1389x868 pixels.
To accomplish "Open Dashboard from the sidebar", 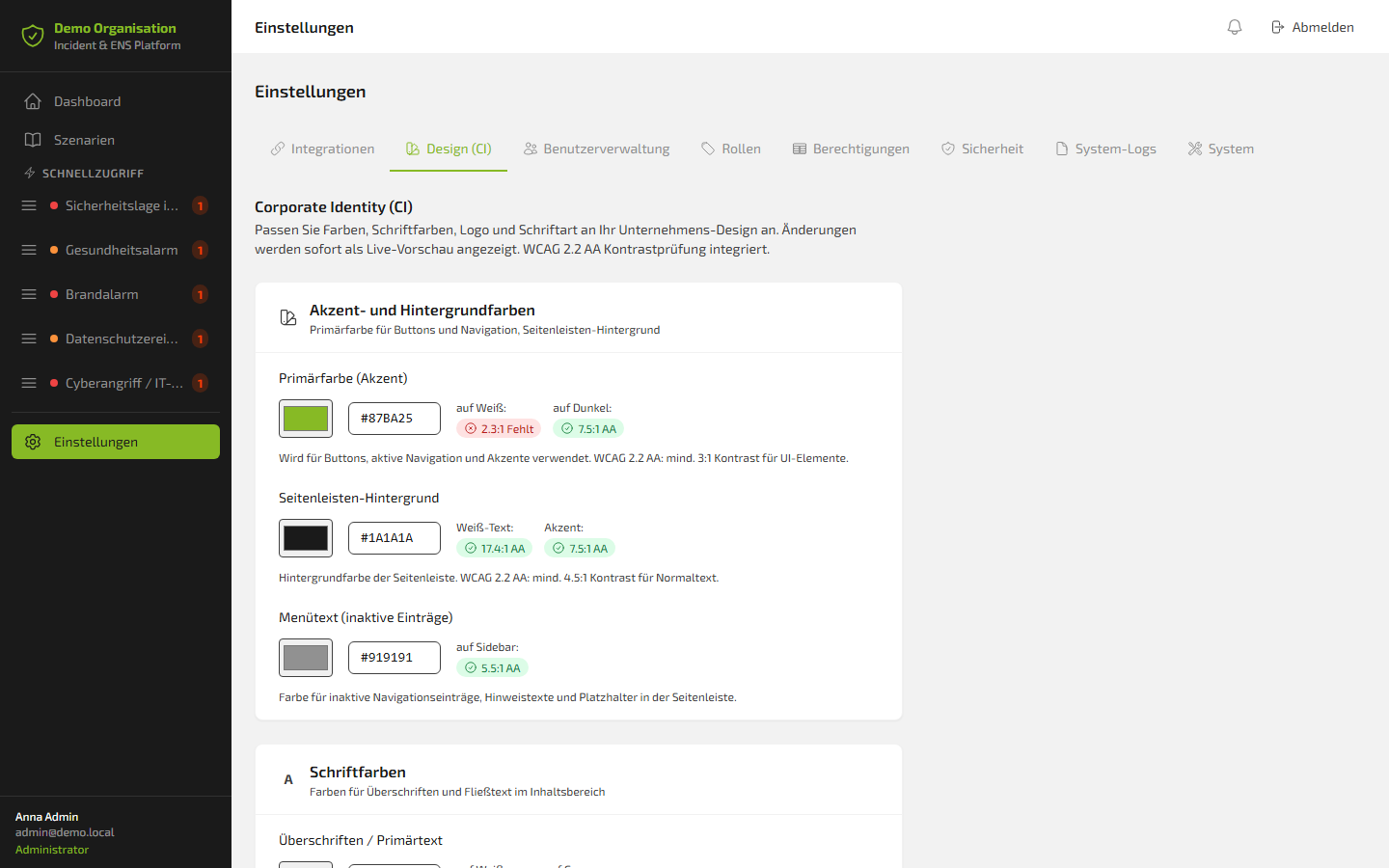I will (116, 101).
